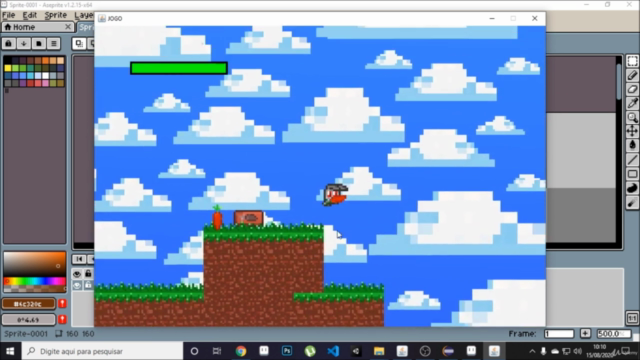Image resolution: width=640 pixels, height=360 pixels.
Task: Click background color warning red button
Action: (62, 320)
